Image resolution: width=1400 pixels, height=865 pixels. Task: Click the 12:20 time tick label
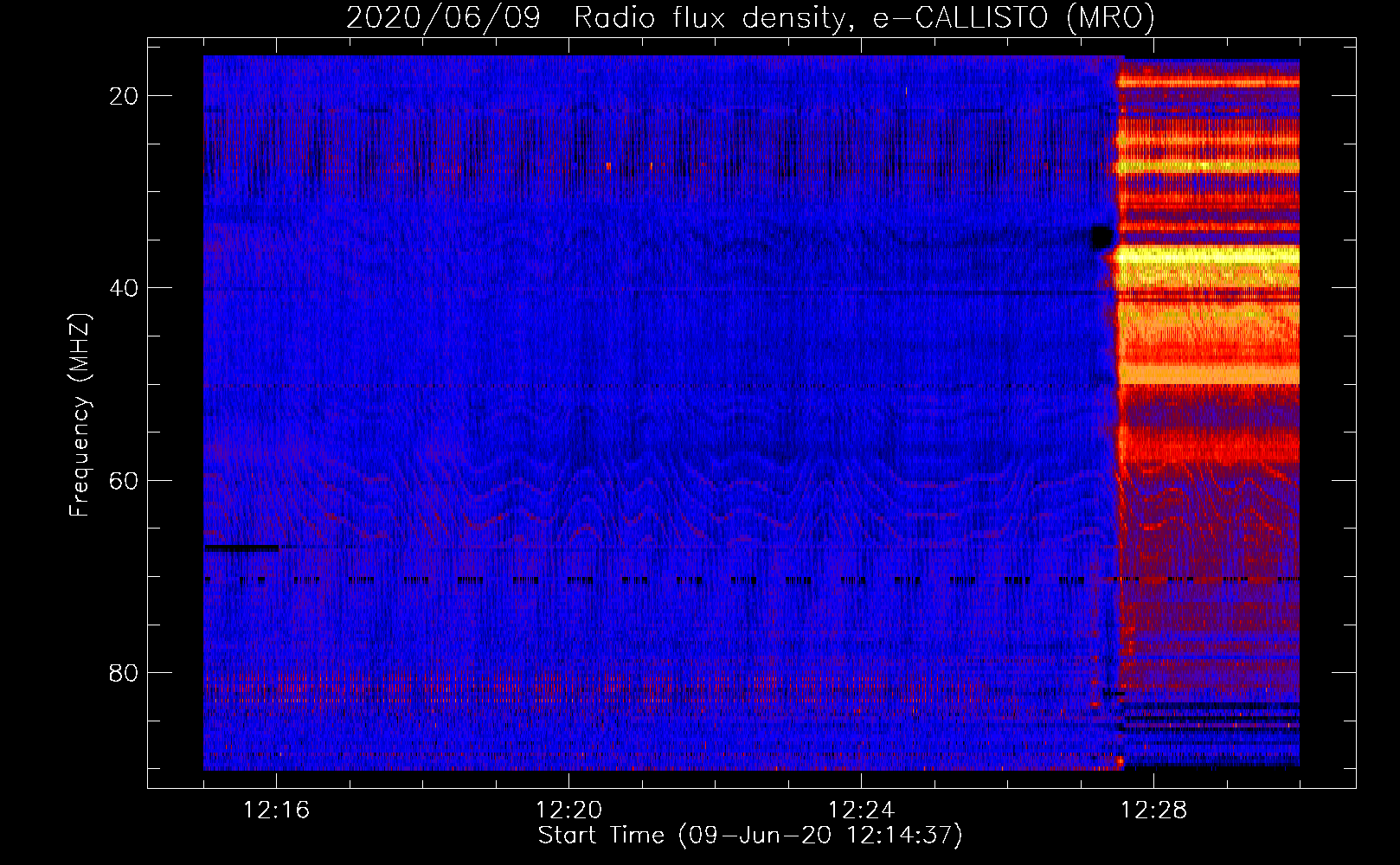click(568, 811)
